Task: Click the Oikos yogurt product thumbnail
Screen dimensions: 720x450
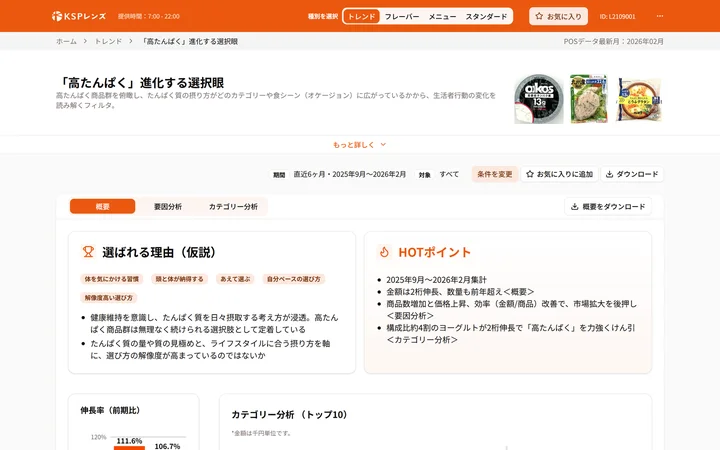Action: click(x=539, y=99)
